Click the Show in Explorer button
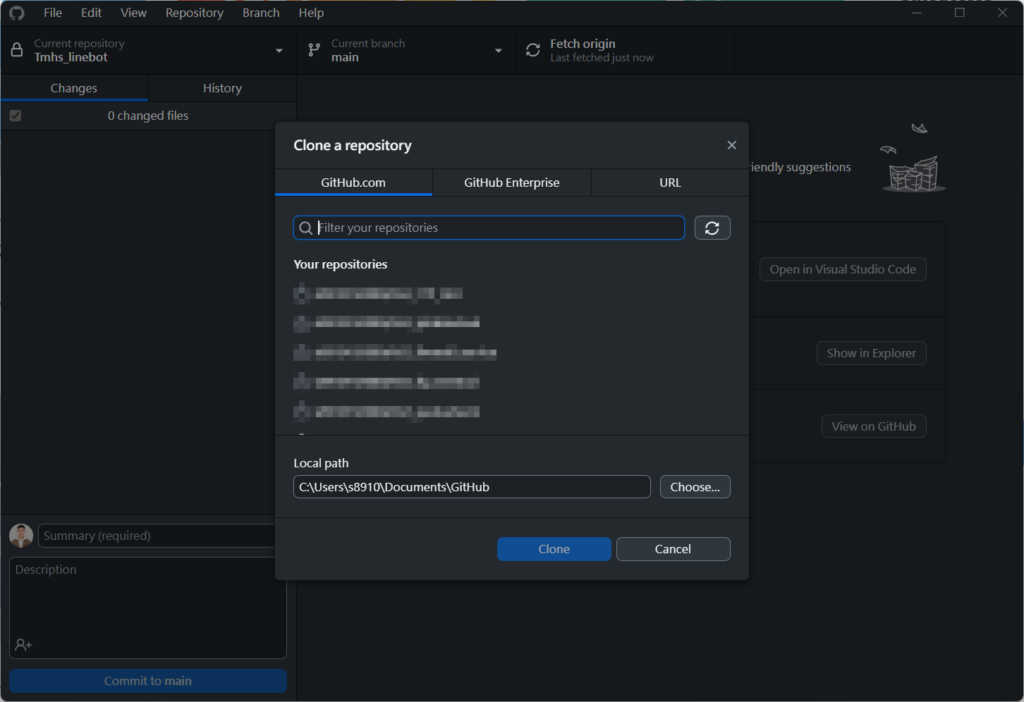Viewport: 1024px width, 702px height. click(x=871, y=353)
